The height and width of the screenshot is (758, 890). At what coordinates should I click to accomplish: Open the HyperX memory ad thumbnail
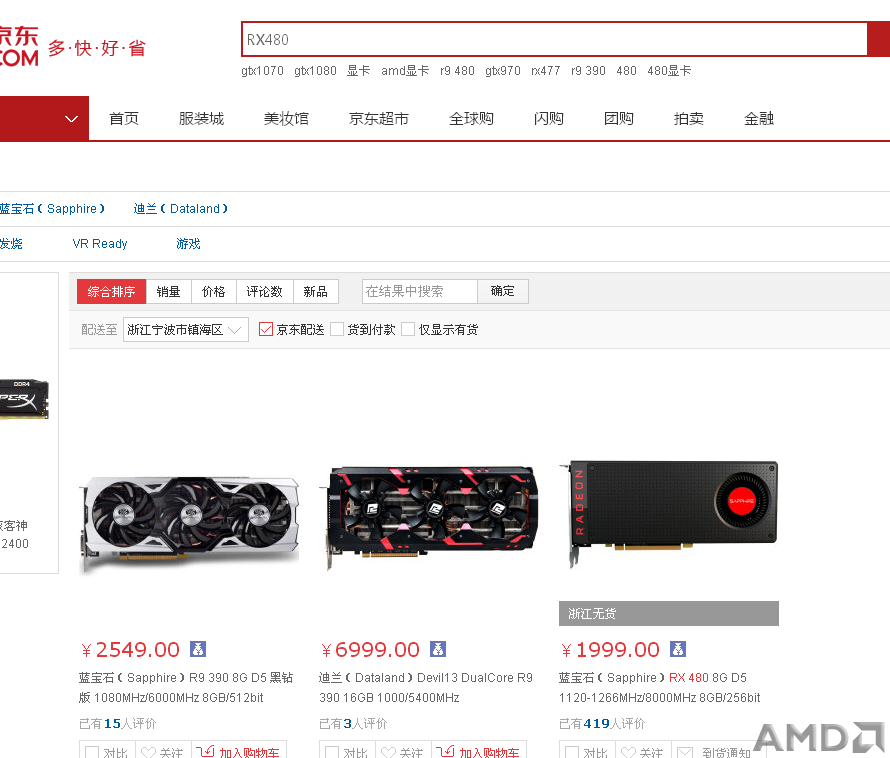pos(24,400)
